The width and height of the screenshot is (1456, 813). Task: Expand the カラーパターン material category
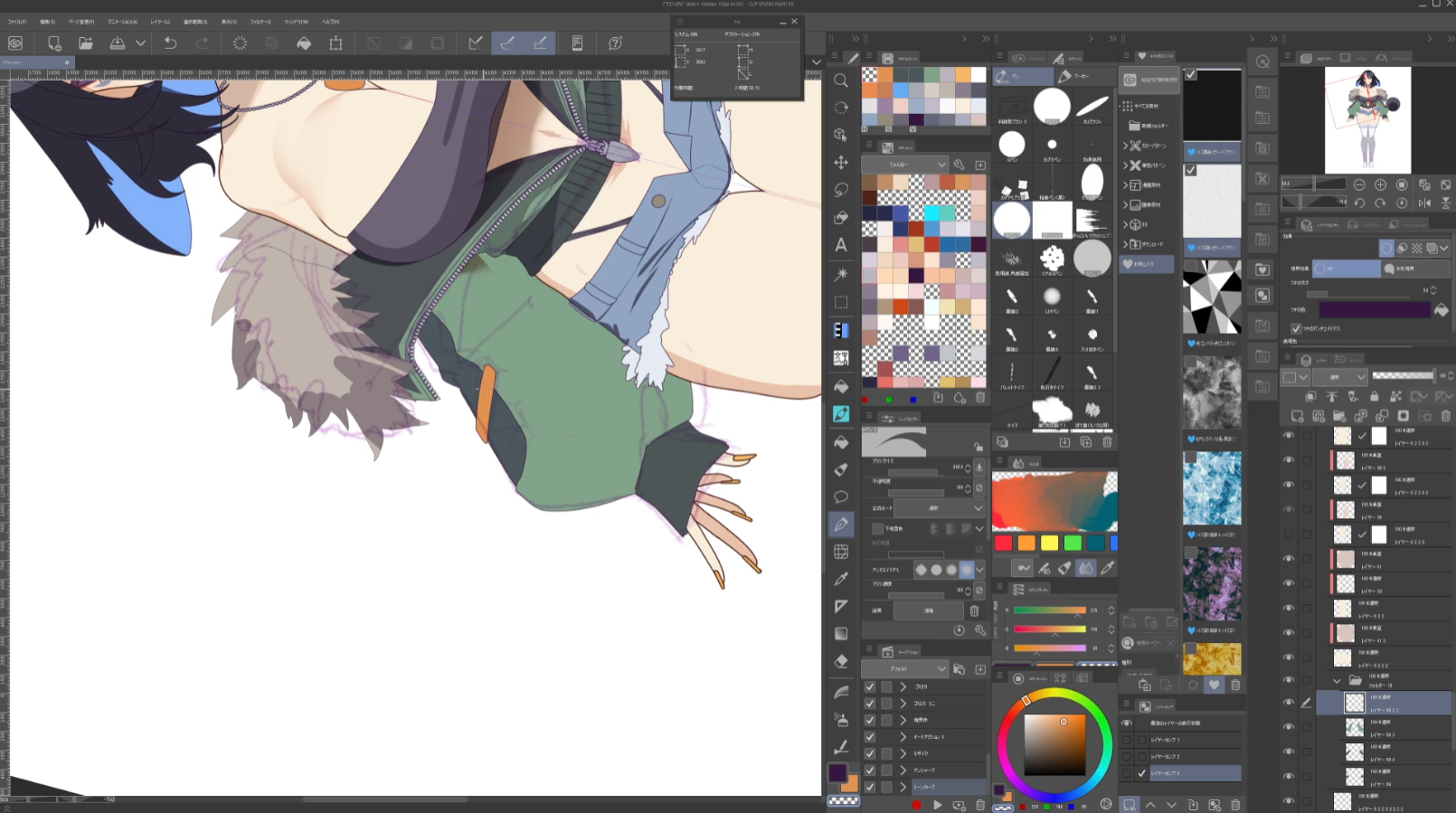pyautogui.click(x=1125, y=146)
